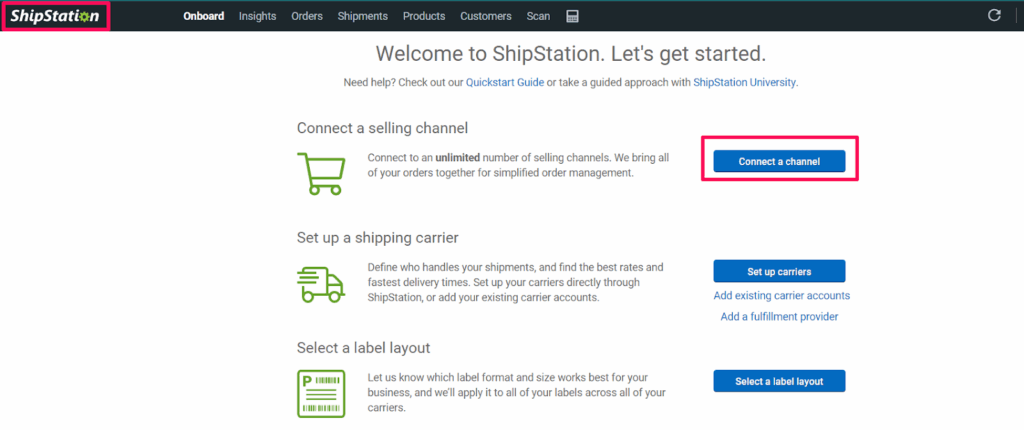The image size is (1024, 430).
Task: Select the Products tab
Action: click(x=424, y=16)
